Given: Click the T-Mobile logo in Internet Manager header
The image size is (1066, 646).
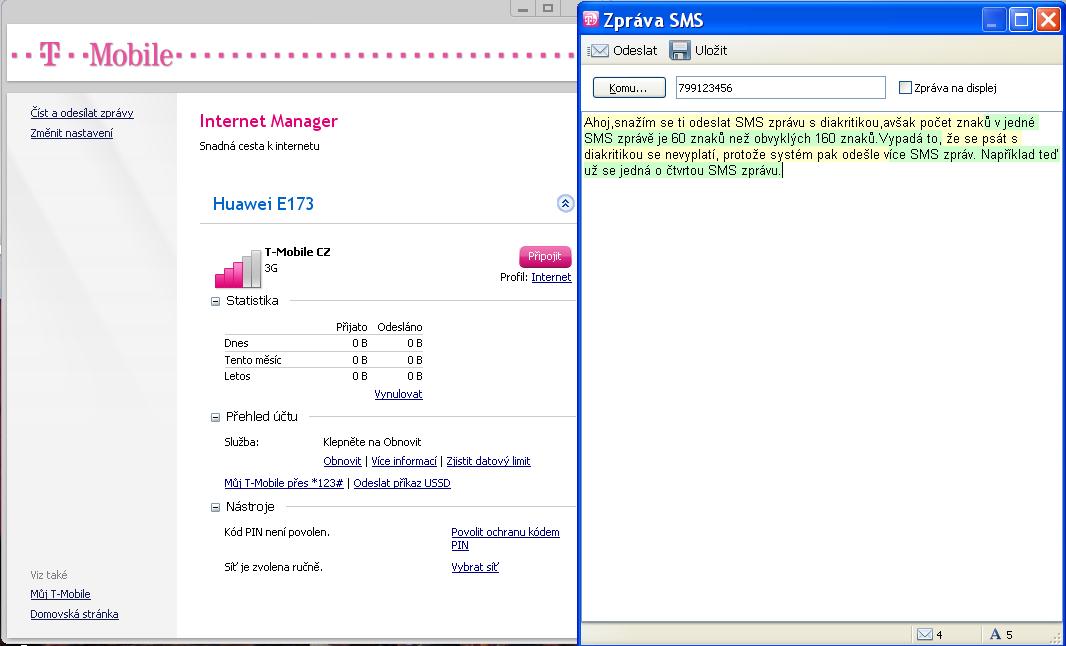Looking at the screenshot, I should coord(107,54).
